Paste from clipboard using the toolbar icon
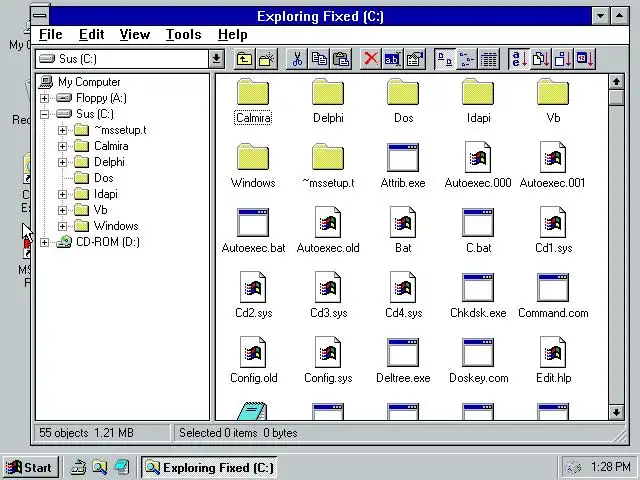640x480 pixels. pyautogui.click(x=341, y=59)
